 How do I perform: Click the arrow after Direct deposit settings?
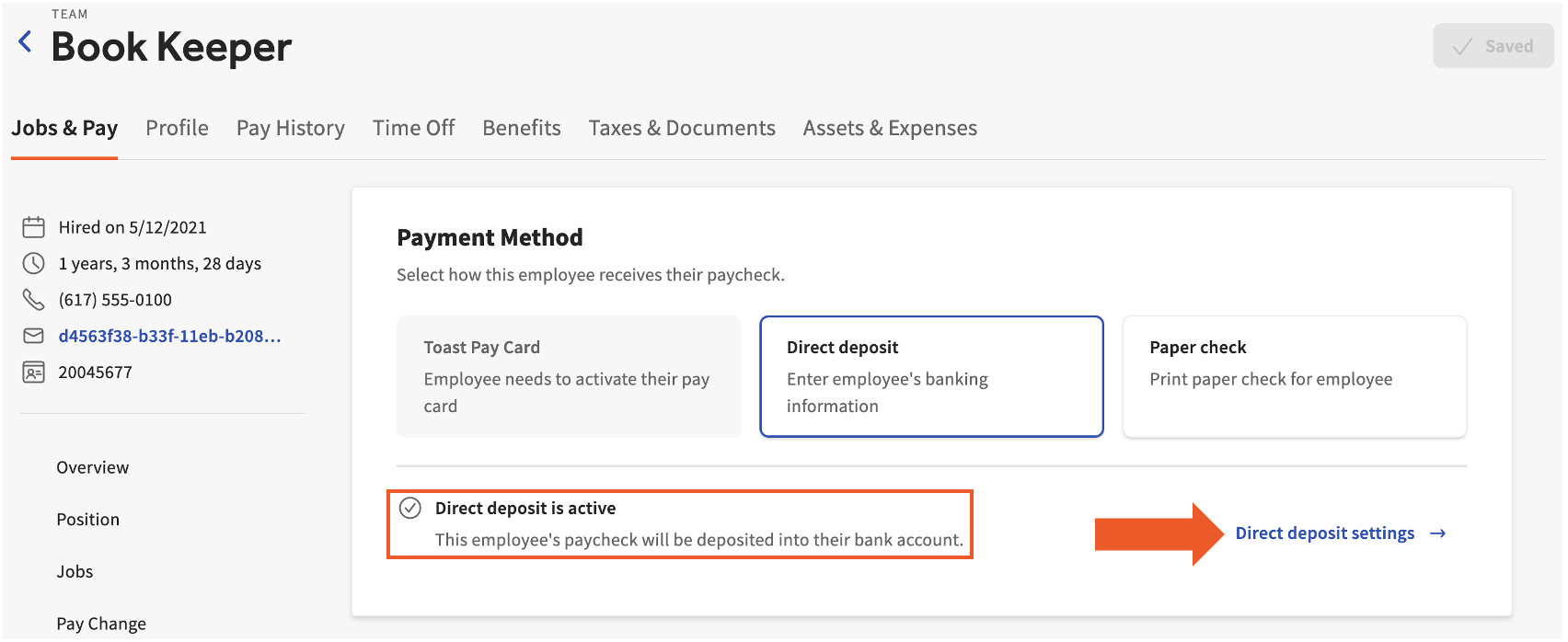click(1439, 533)
